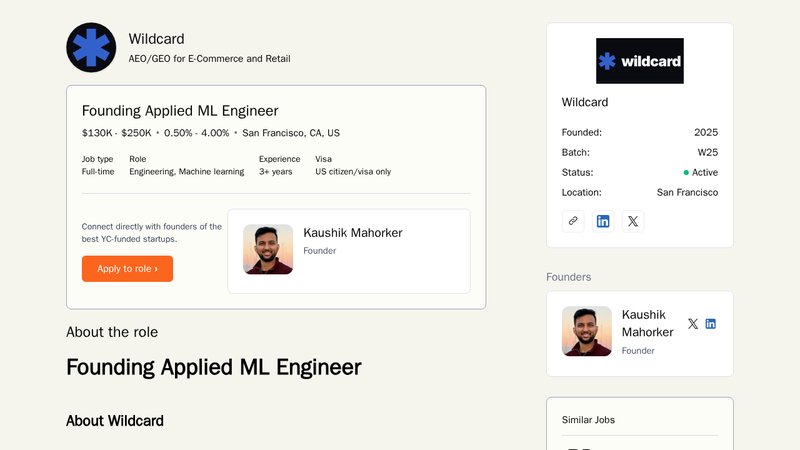The width and height of the screenshot is (800, 450).
Task: Click Kaushik Mahorker's photo in Founders sidebar
Action: coord(587,331)
